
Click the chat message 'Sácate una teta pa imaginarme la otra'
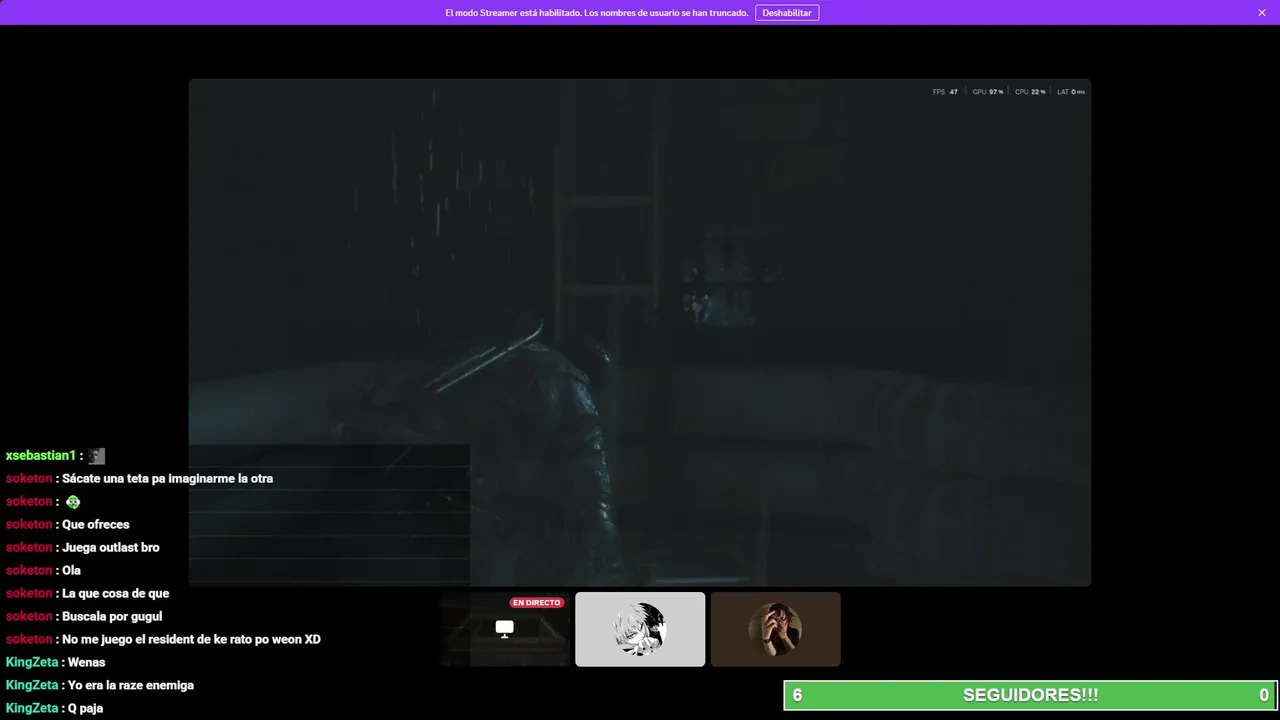[167, 479]
